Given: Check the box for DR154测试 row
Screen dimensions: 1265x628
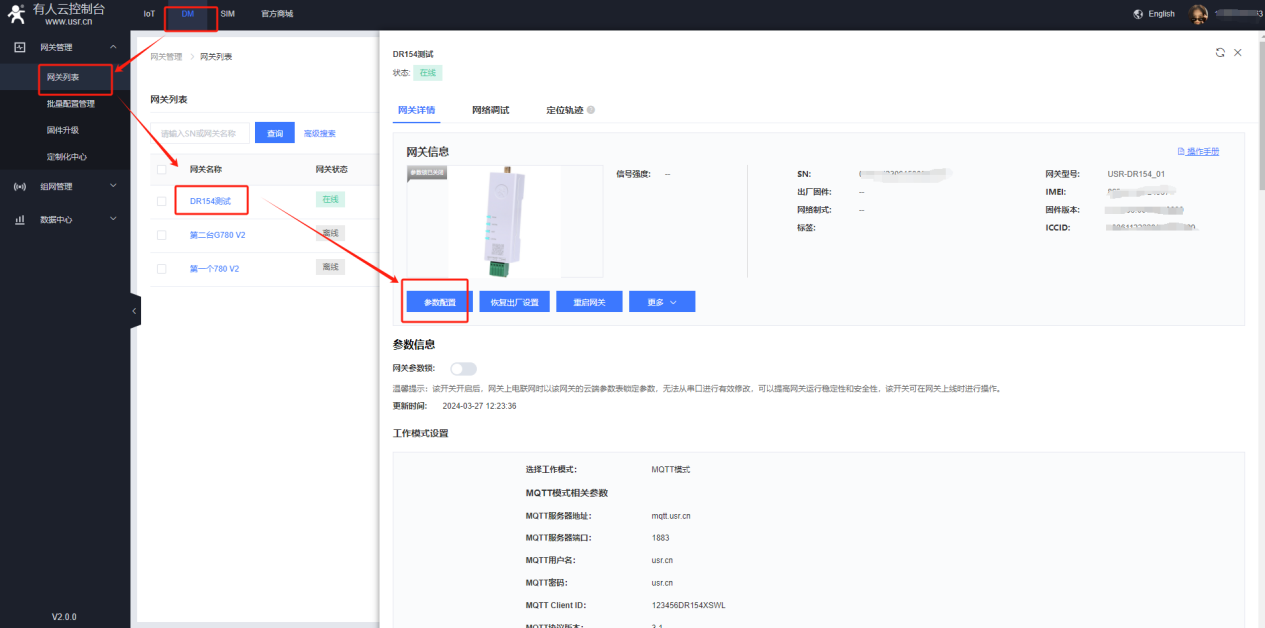Looking at the screenshot, I should pos(162,201).
